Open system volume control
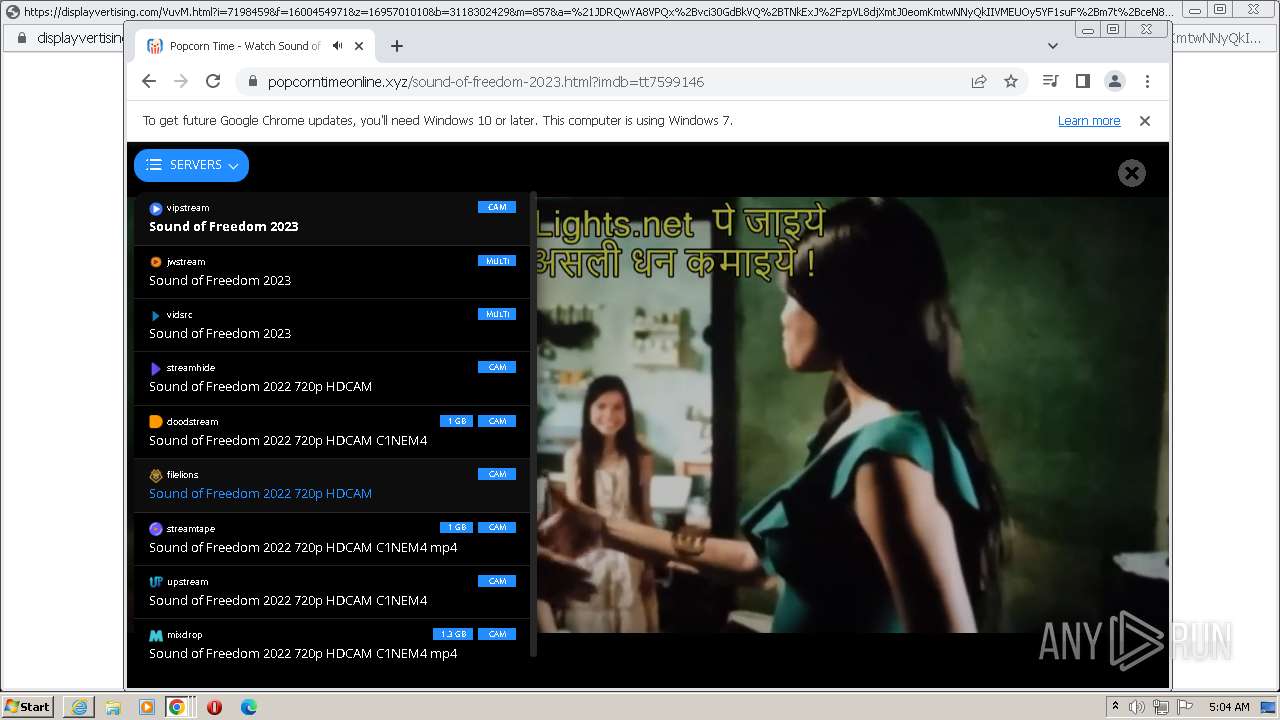The image size is (1280, 720). [1137, 707]
